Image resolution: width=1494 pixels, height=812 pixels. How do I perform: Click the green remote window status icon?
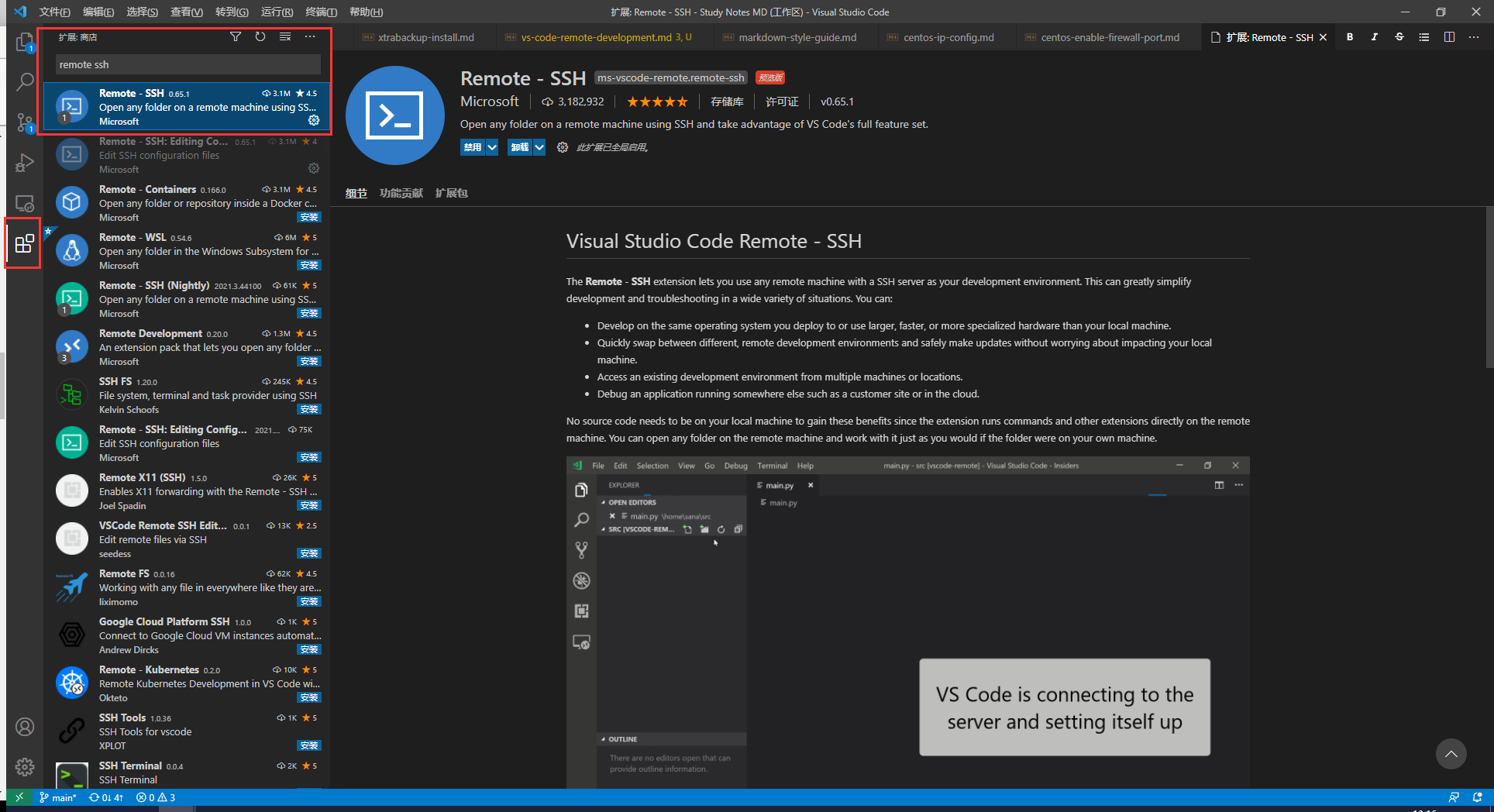[19, 797]
